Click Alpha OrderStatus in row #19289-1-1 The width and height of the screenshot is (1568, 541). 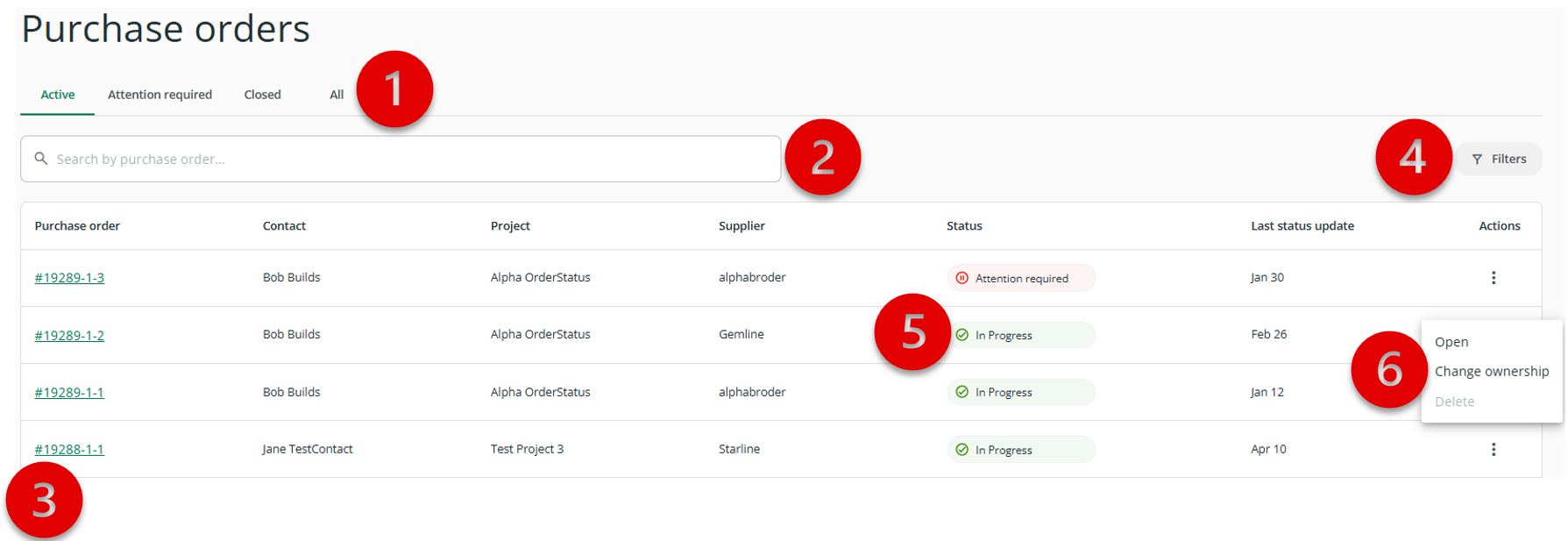coord(540,392)
